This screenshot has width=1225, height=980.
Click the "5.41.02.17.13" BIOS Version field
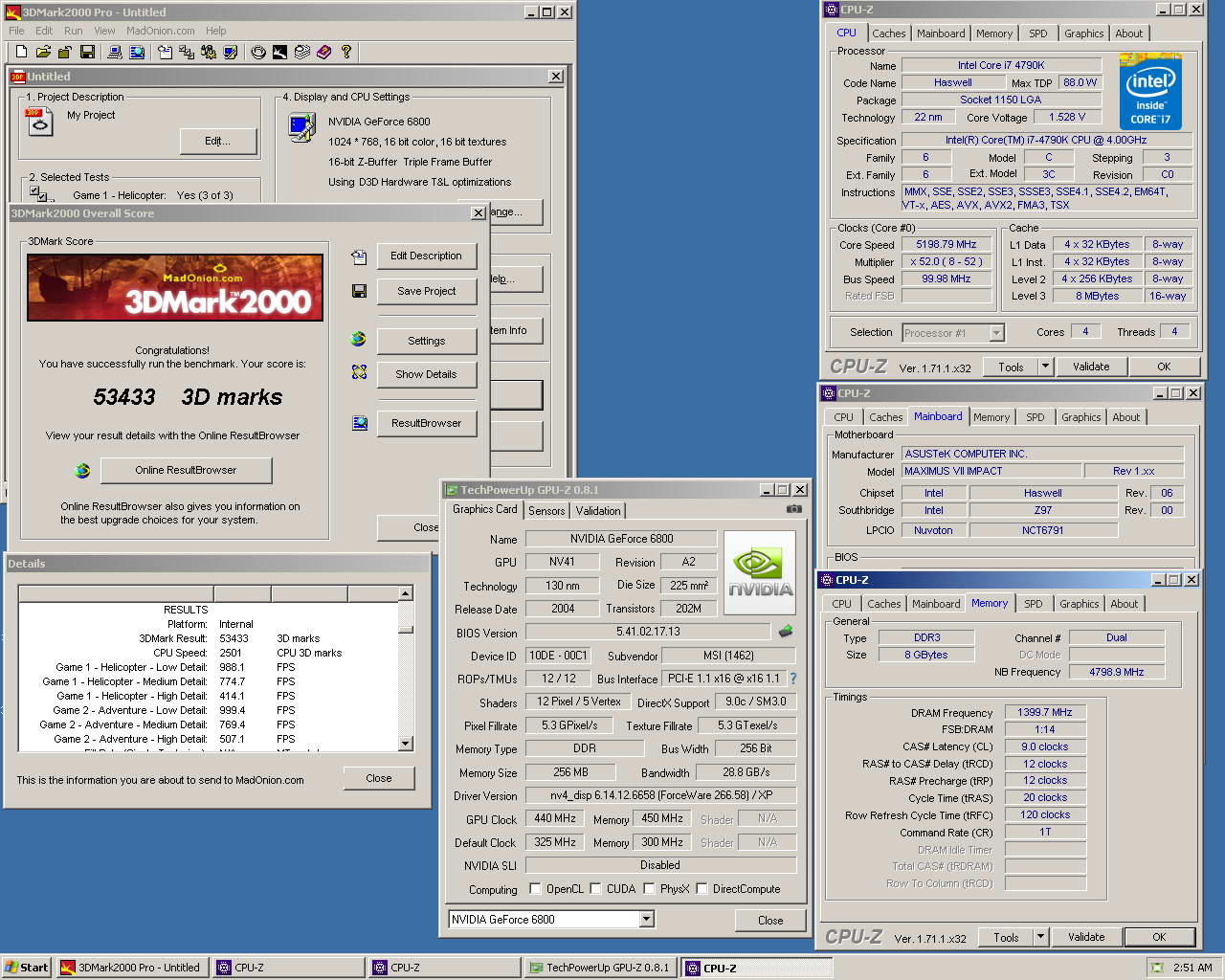click(648, 632)
